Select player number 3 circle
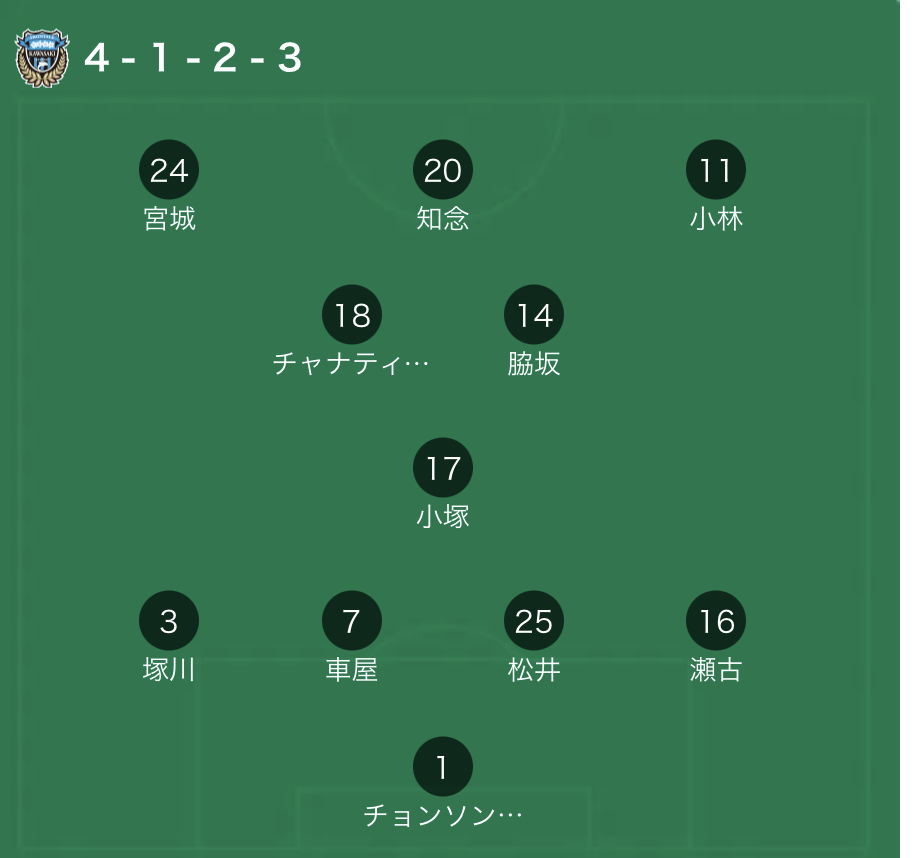This screenshot has height=858, width=917. click(169, 621)
